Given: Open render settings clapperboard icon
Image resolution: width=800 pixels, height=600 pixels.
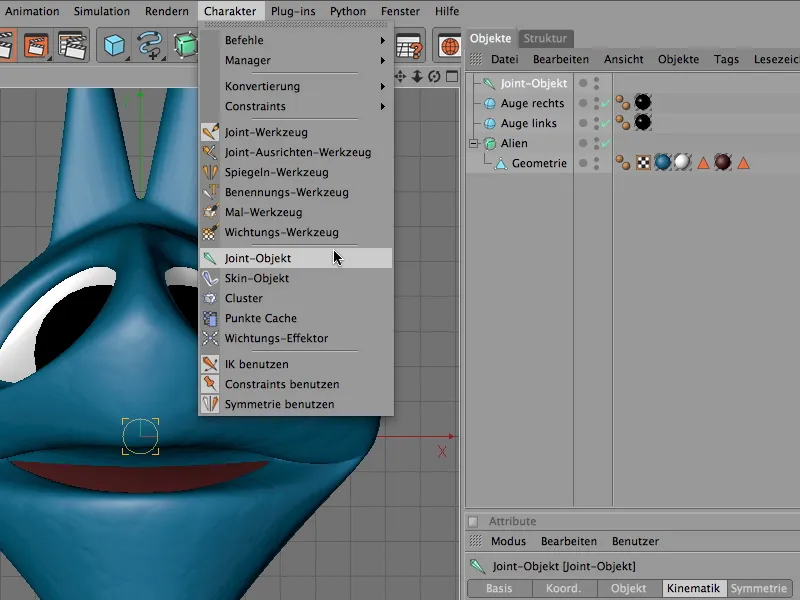Looking at the screenshot, I should 71,45.
